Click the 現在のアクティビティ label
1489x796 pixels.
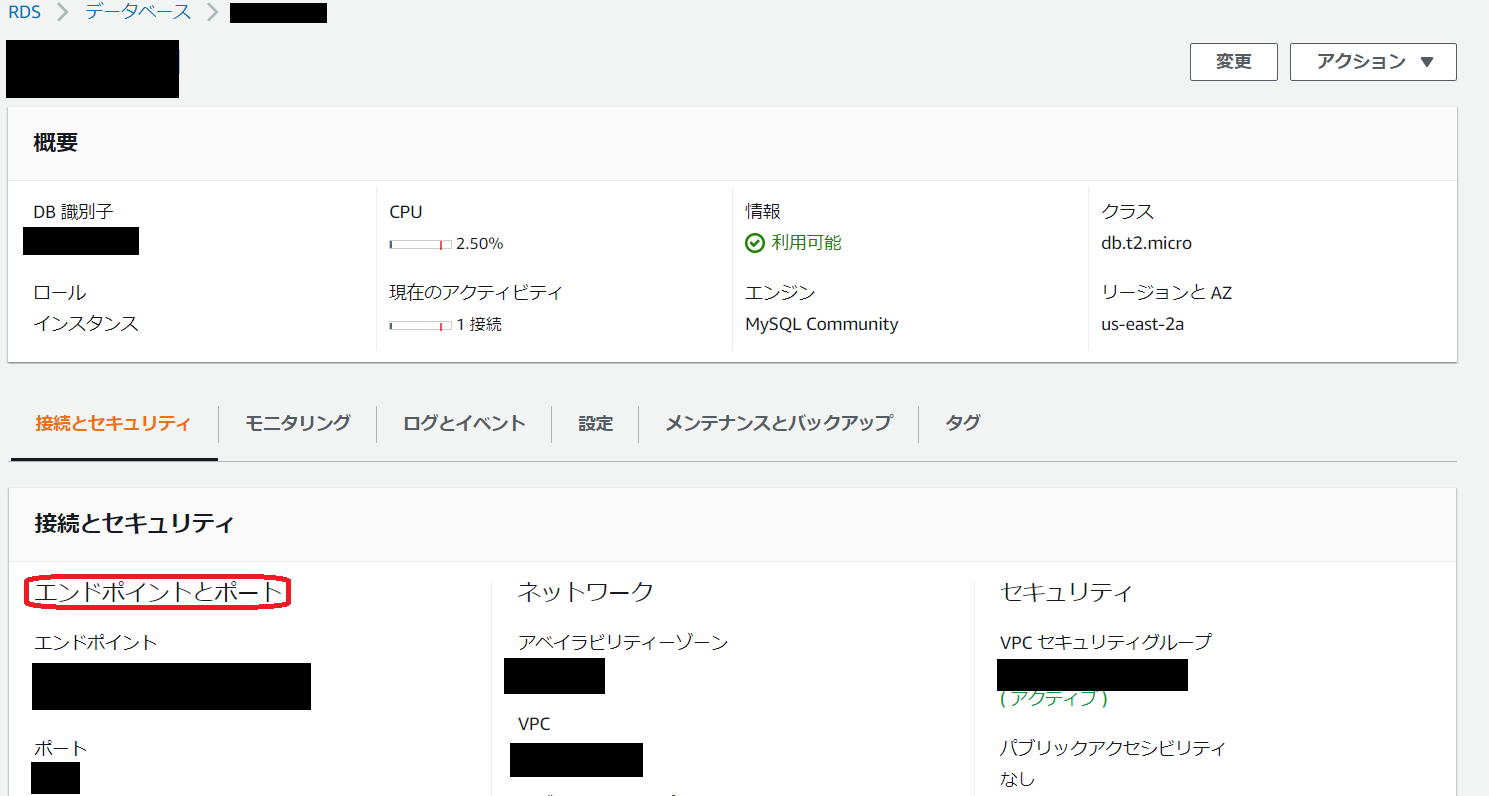tap(476, 293)
